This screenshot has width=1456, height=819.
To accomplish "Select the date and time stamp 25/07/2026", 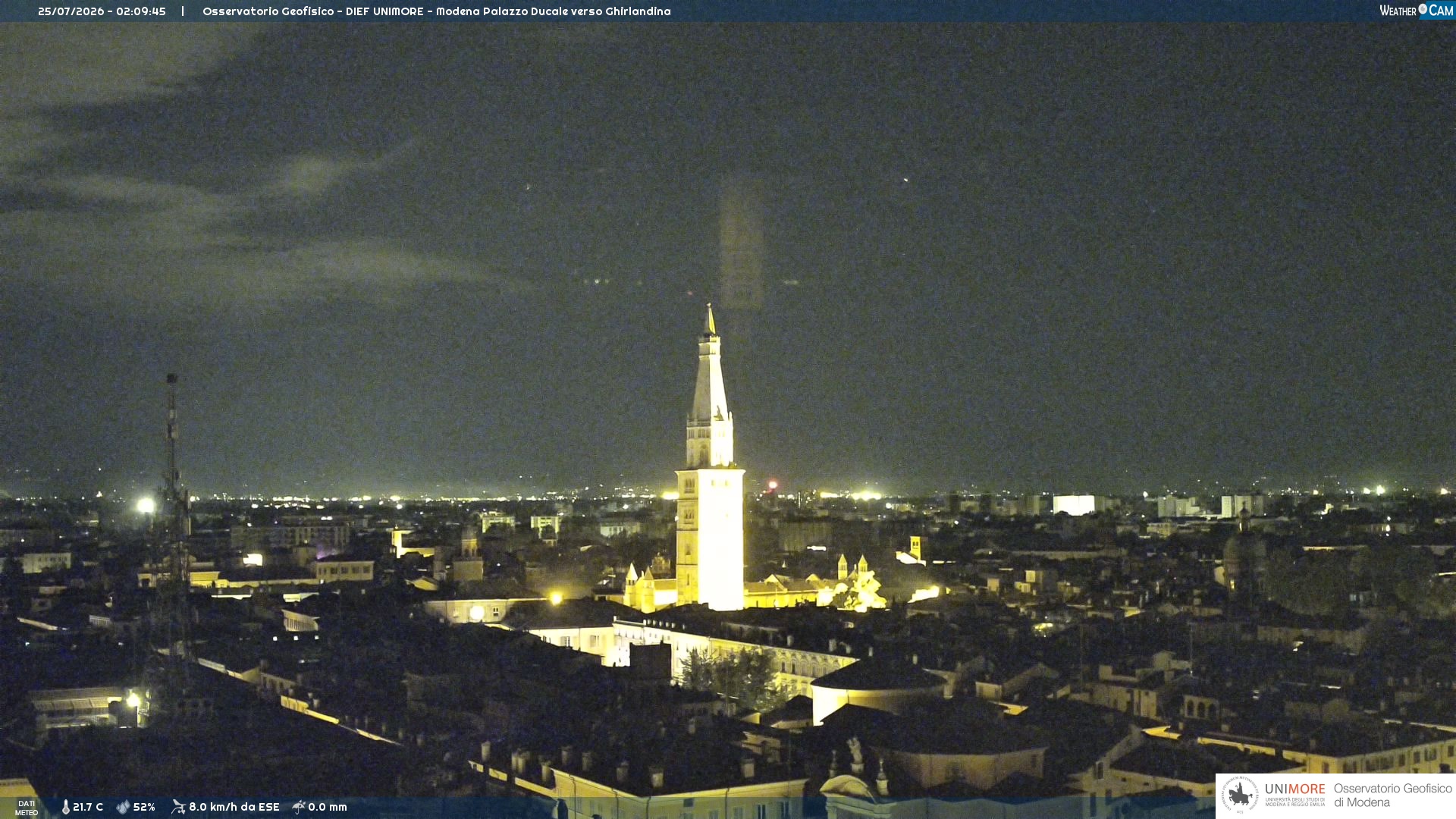I will click(102, 11).
